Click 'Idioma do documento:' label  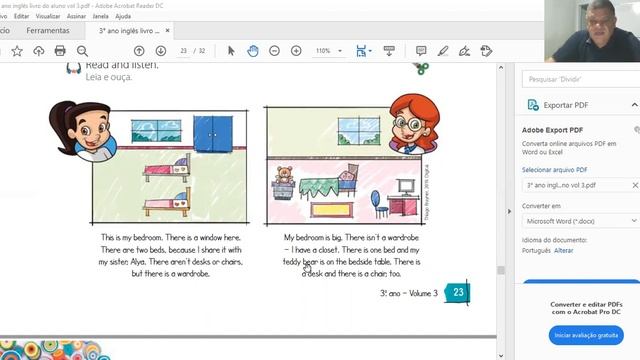click(x=554, y=240)
